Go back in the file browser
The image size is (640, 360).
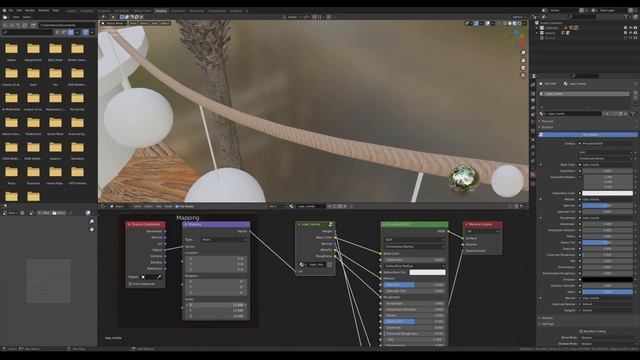tap(4, 25)
